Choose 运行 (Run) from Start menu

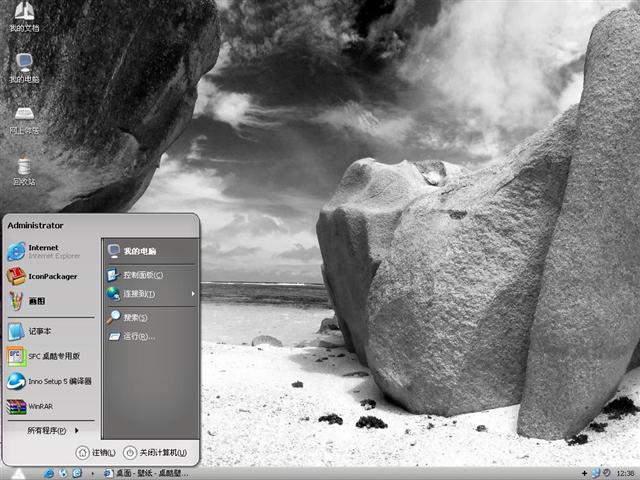click(x=138, y=336)
